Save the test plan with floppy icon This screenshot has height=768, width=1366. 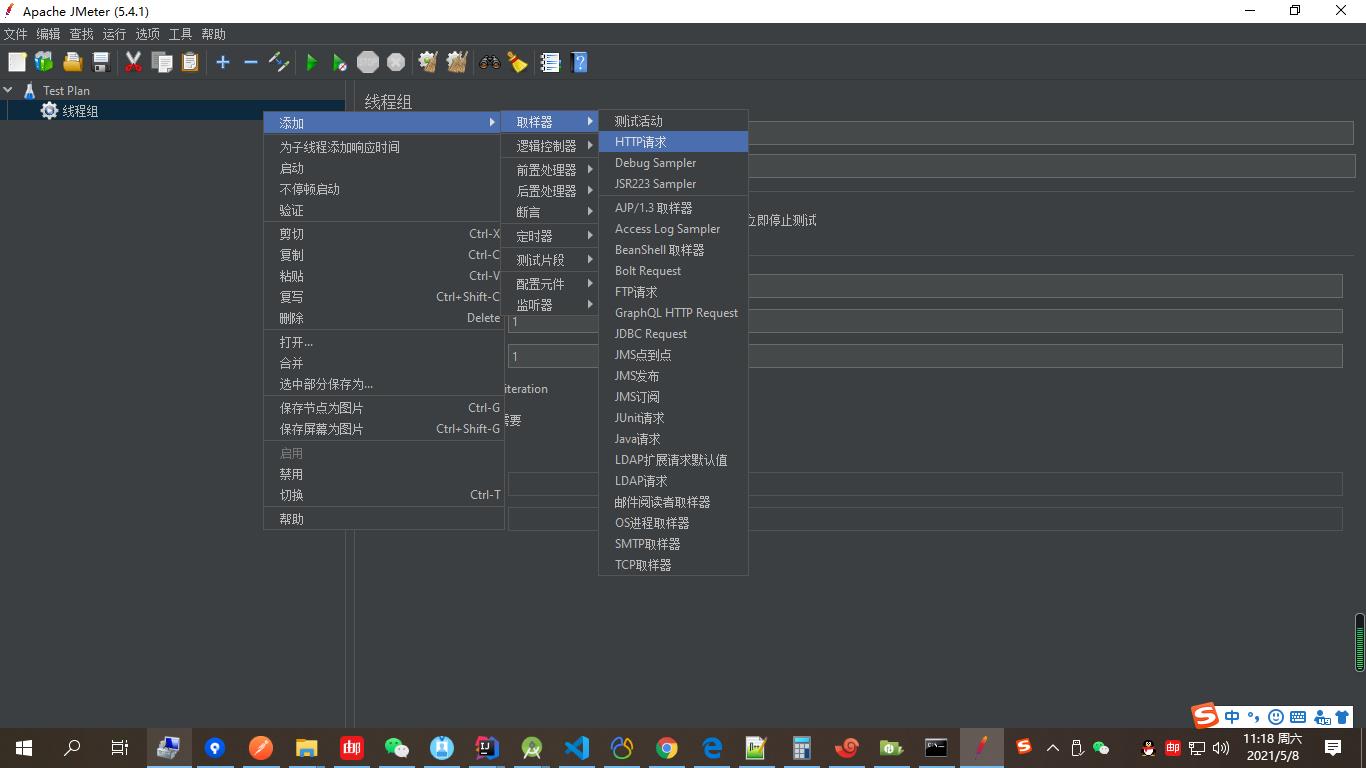click(100, 62)
